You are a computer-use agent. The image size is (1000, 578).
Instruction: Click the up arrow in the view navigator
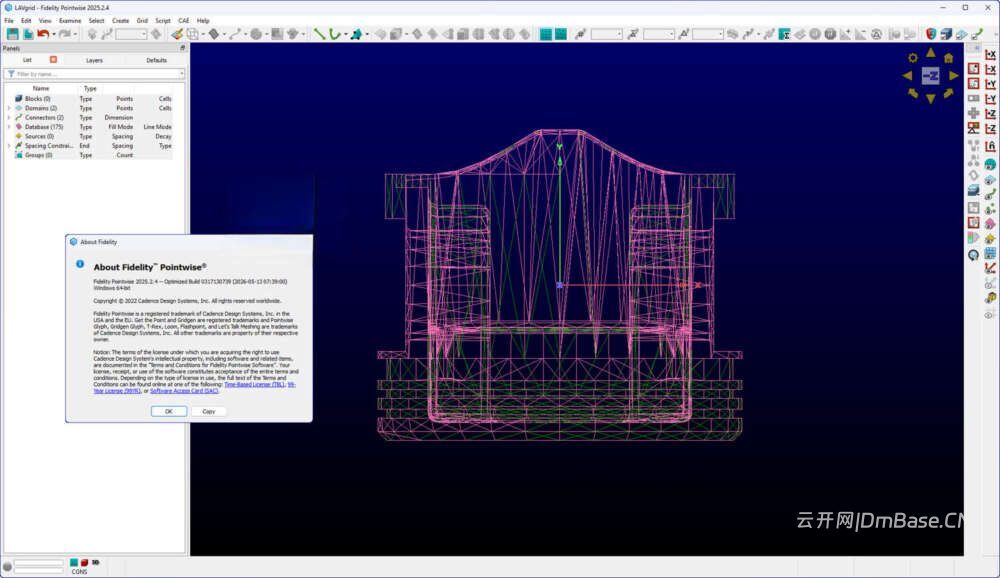click(x=930, y=53)
